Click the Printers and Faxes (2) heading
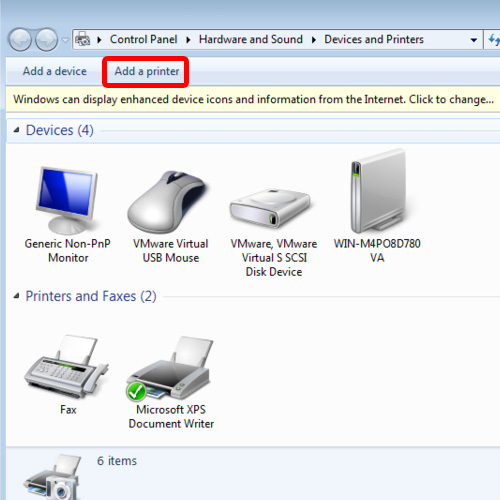 [91, 296]
